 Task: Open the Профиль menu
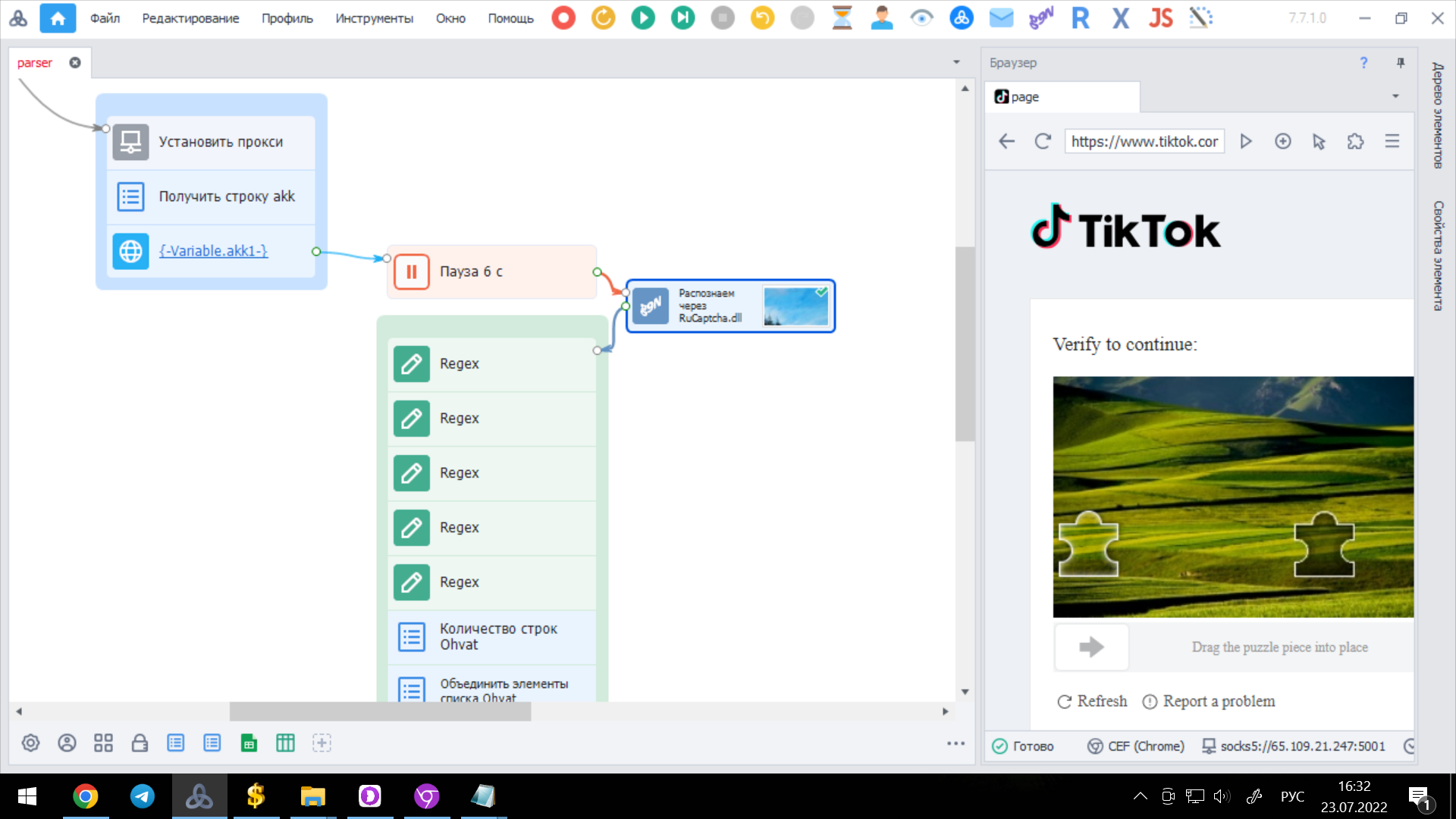click(x=287, y=18)
